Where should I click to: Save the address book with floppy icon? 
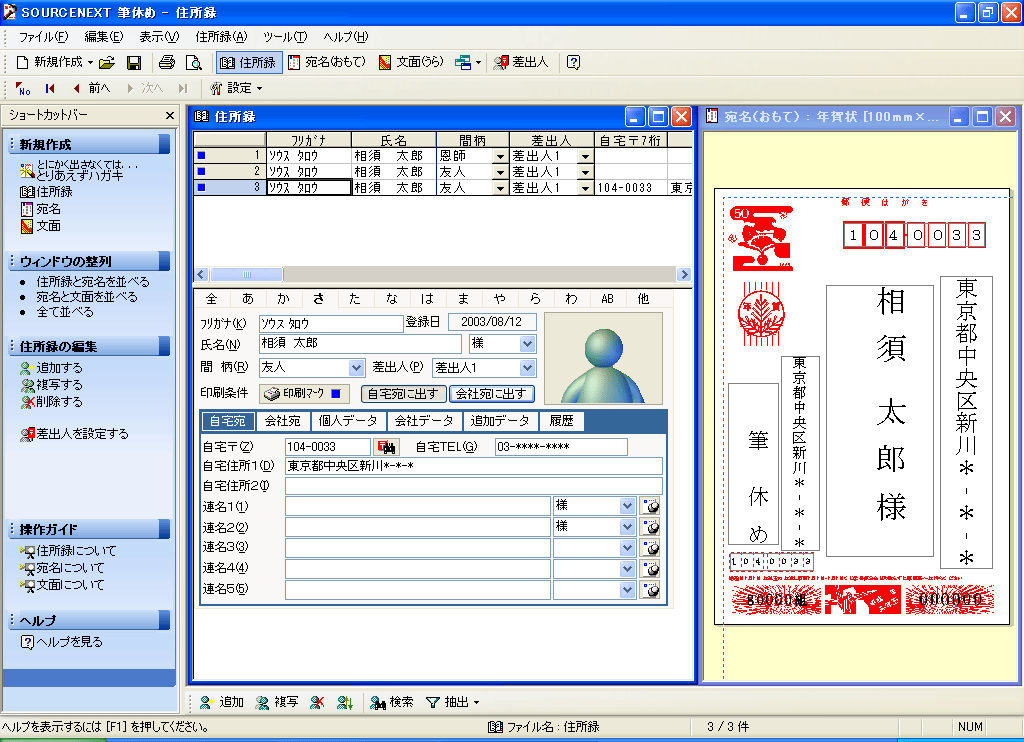pos(134,63)
